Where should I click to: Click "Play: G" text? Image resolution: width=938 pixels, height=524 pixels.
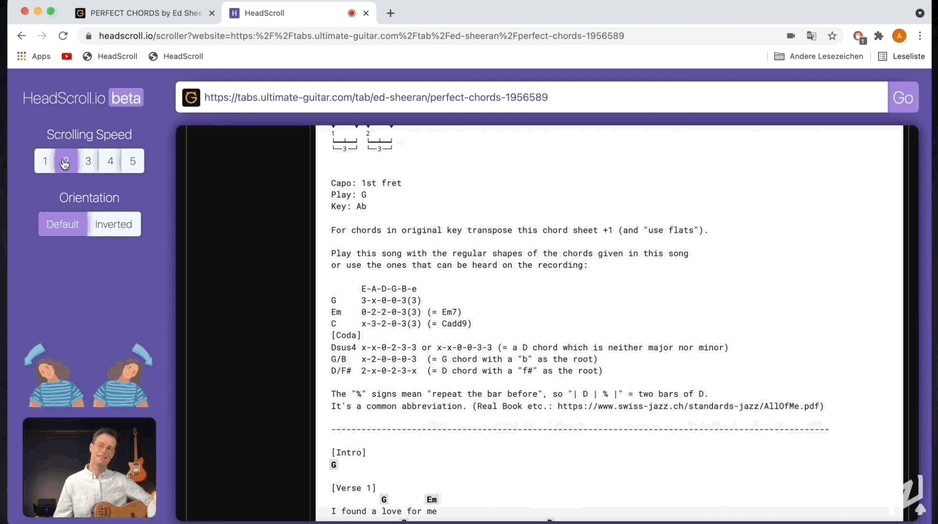pyautogui.click(x=349, y=195)
